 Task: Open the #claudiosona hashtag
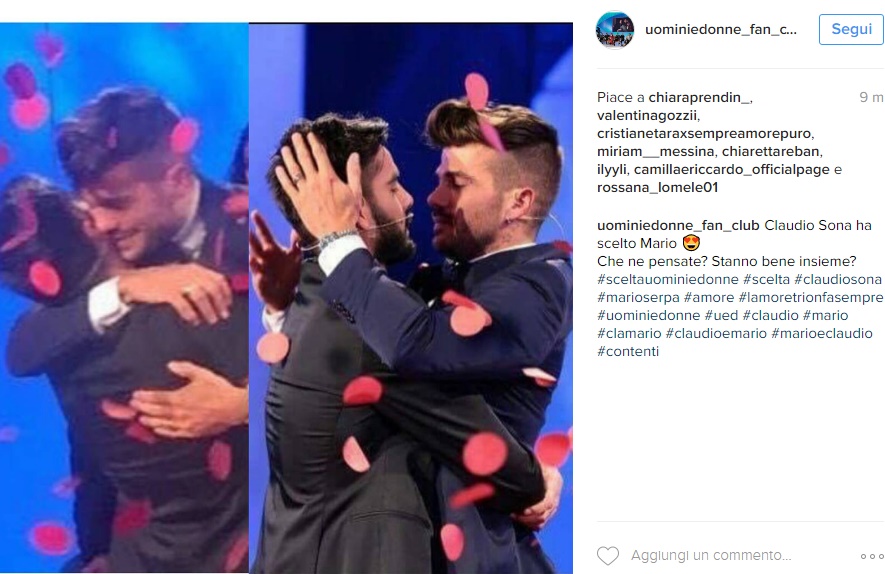tap(838, 279)
